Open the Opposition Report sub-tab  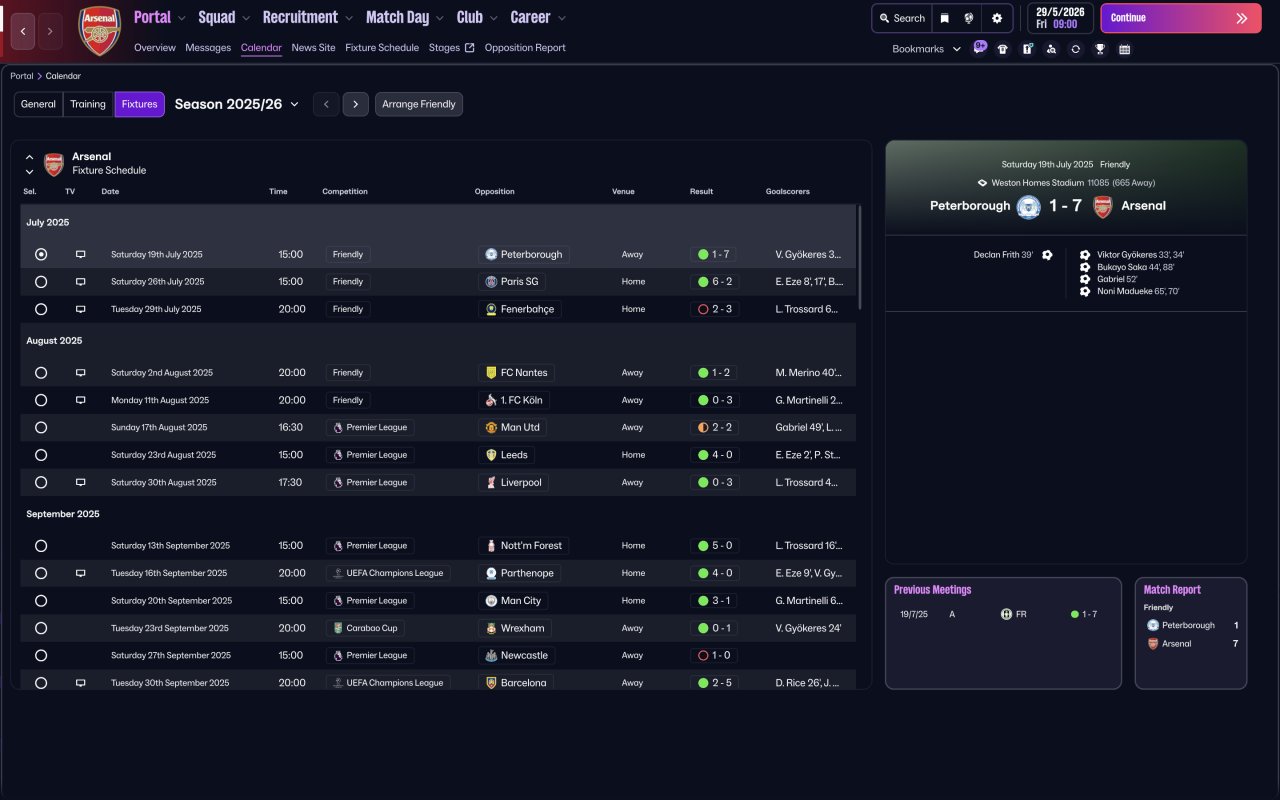click(x=525, y=47)
